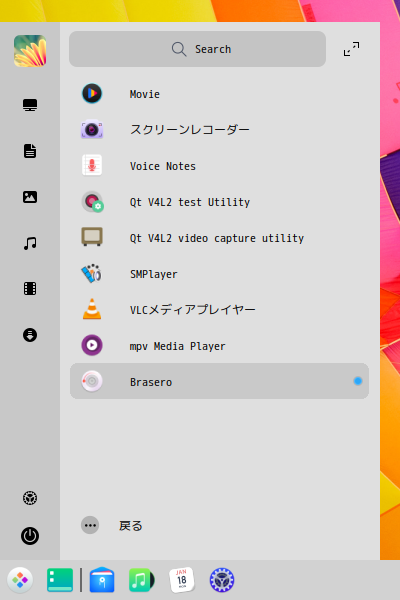Viewport: 400px width, 600px height.
Task: Click the blue dot beside Brasero
Action: click(x=358, y=381)
